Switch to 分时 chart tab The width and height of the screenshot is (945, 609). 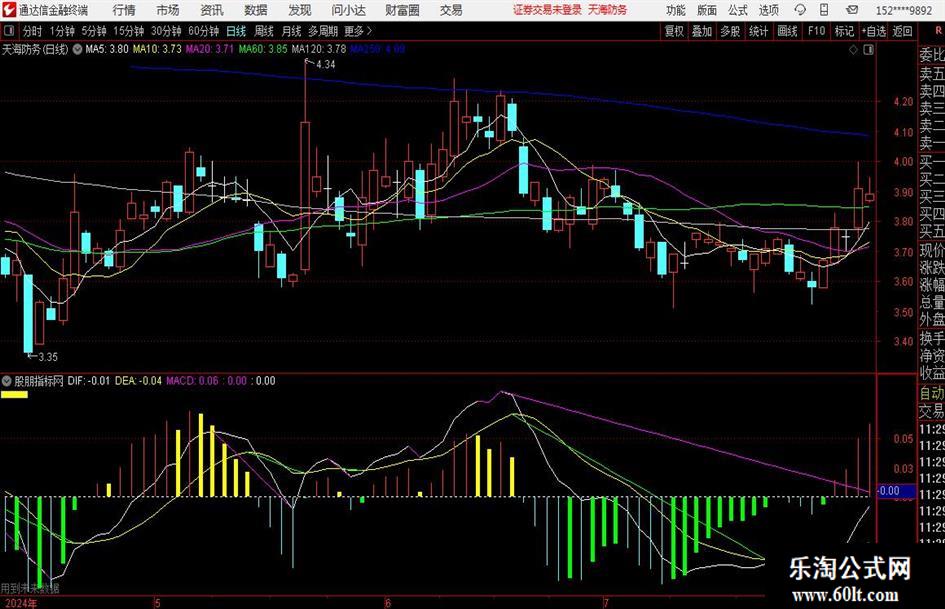(x=32, y=31)
